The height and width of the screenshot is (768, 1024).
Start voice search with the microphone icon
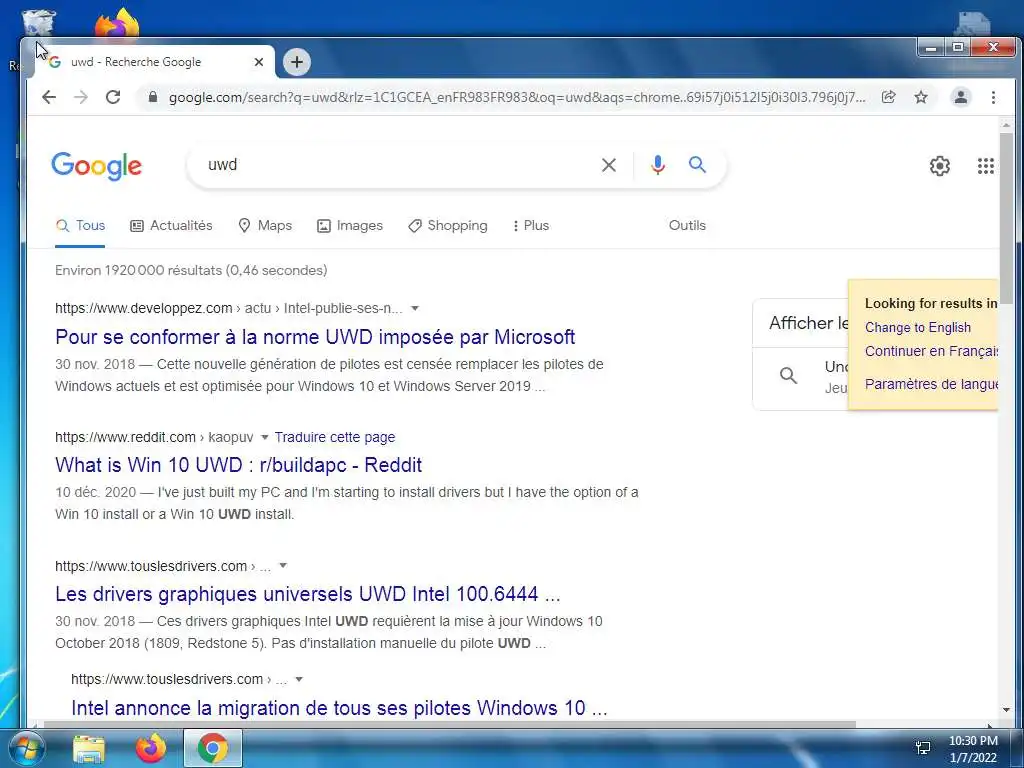tap(658, 165)
